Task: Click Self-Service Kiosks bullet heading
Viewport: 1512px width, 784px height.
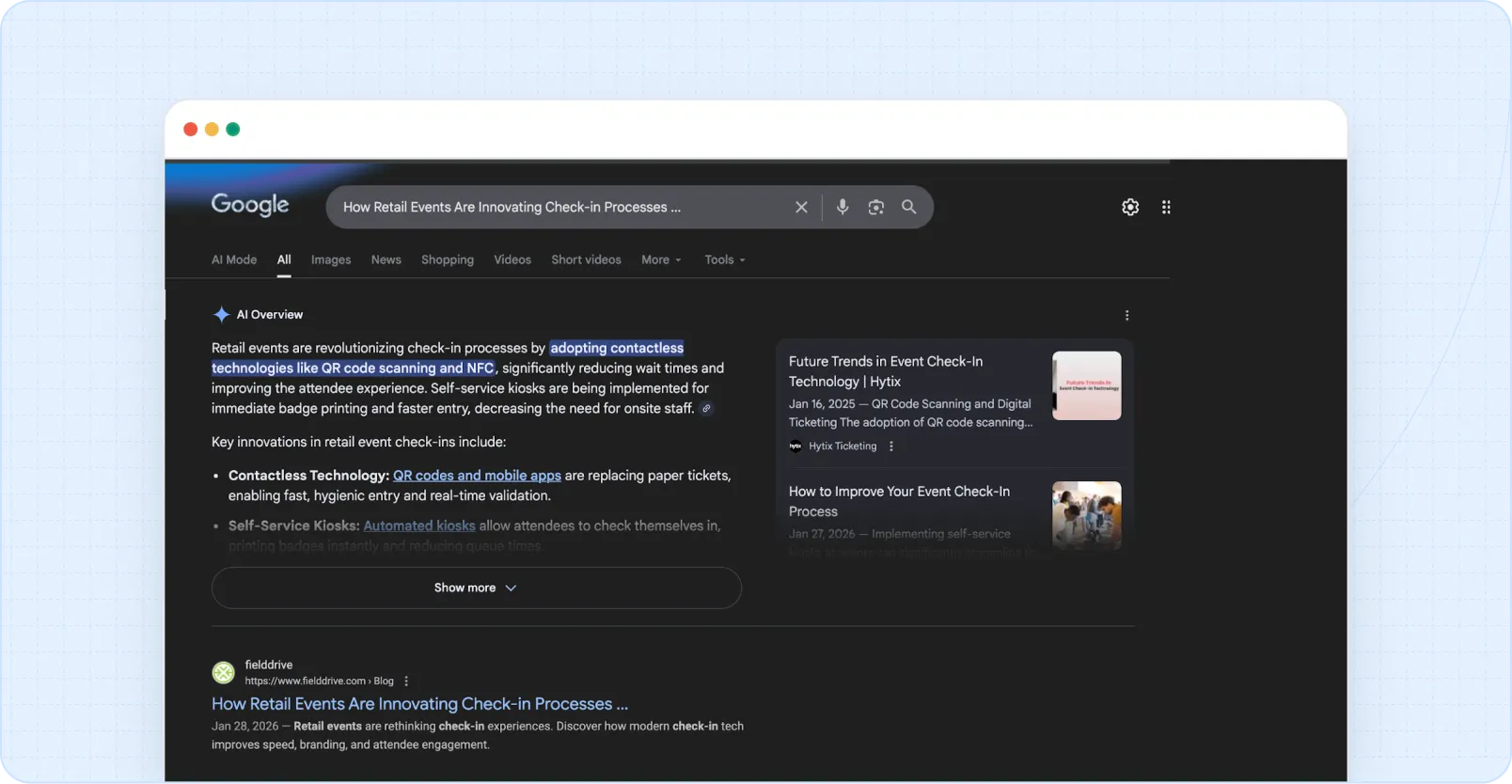Action: click(293, 525)
